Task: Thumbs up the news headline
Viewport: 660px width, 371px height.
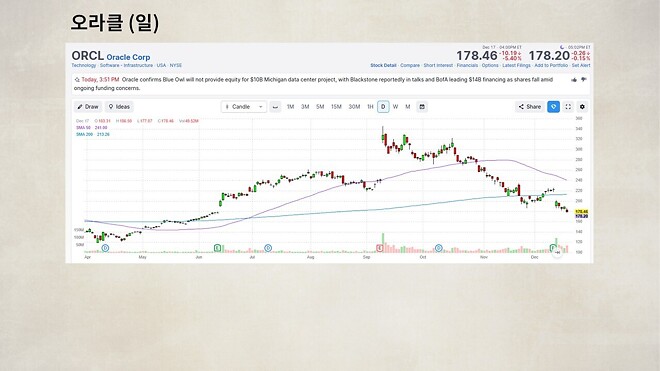Action: (x=574, y=80)
